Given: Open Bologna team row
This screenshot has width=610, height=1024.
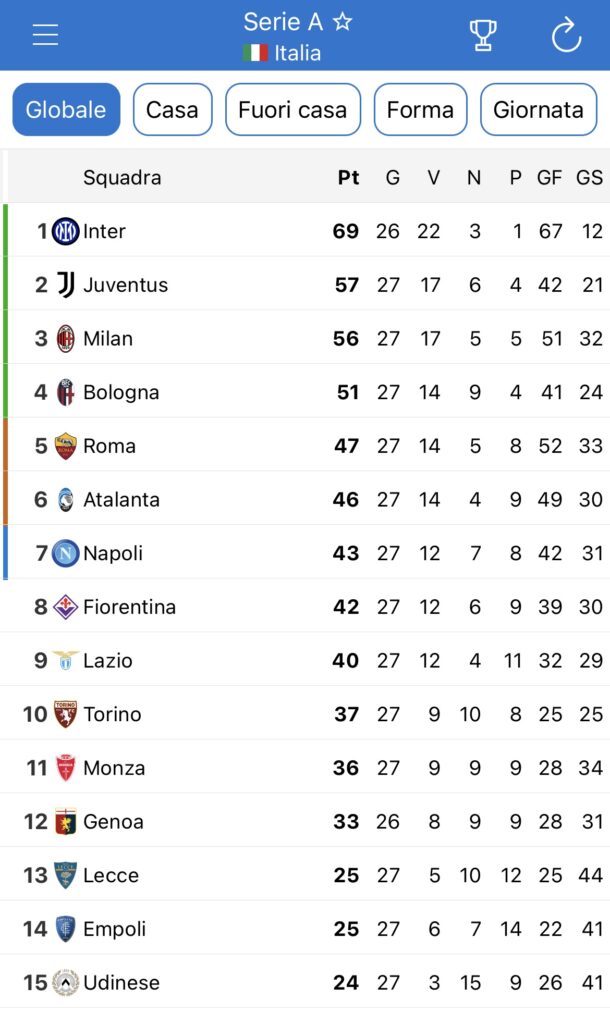Looking at the screenshot, I should [x=305, y=392].
